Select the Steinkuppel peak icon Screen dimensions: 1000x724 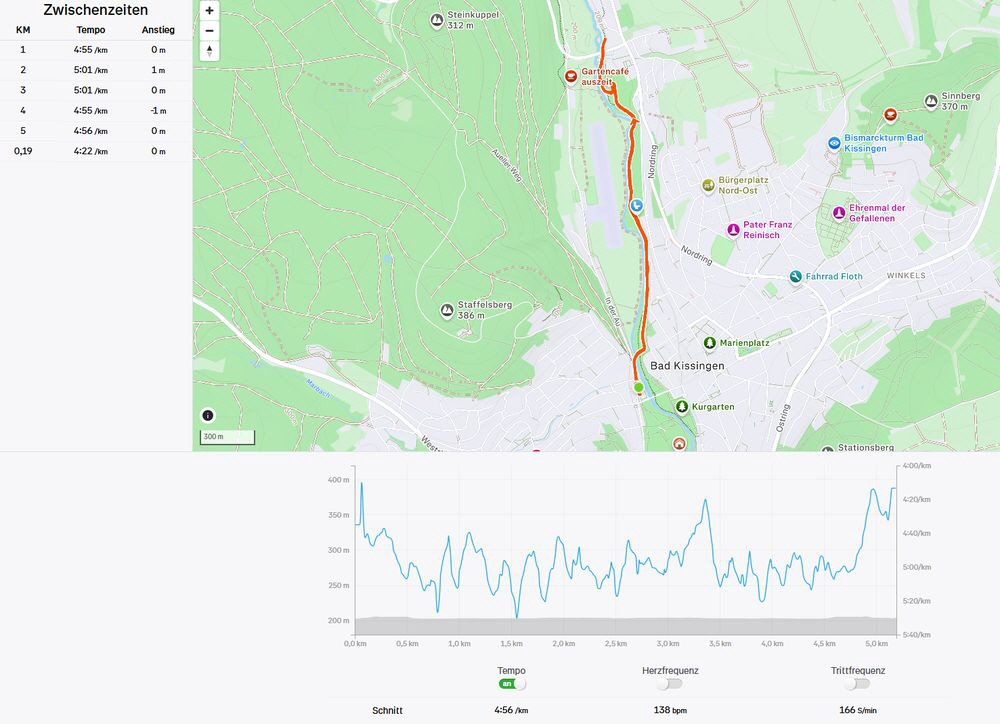437,20
